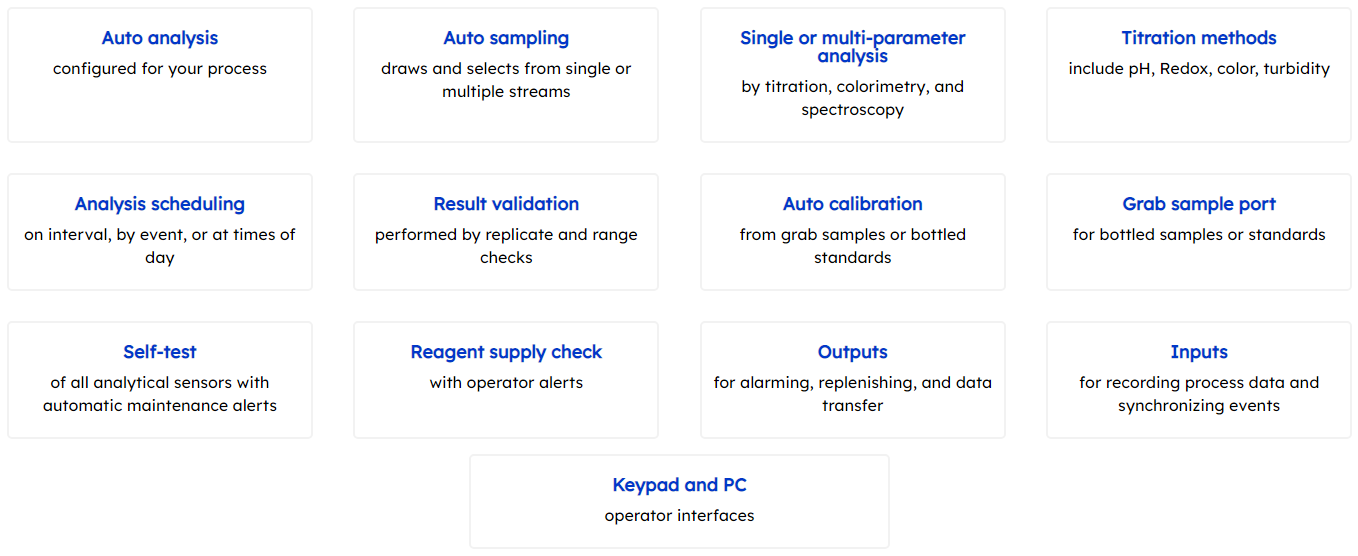Click 'for alarming, replenishing, and data transfer' text
The image size is (1358, 556).
pyautogui.click(x=852, y=394)
